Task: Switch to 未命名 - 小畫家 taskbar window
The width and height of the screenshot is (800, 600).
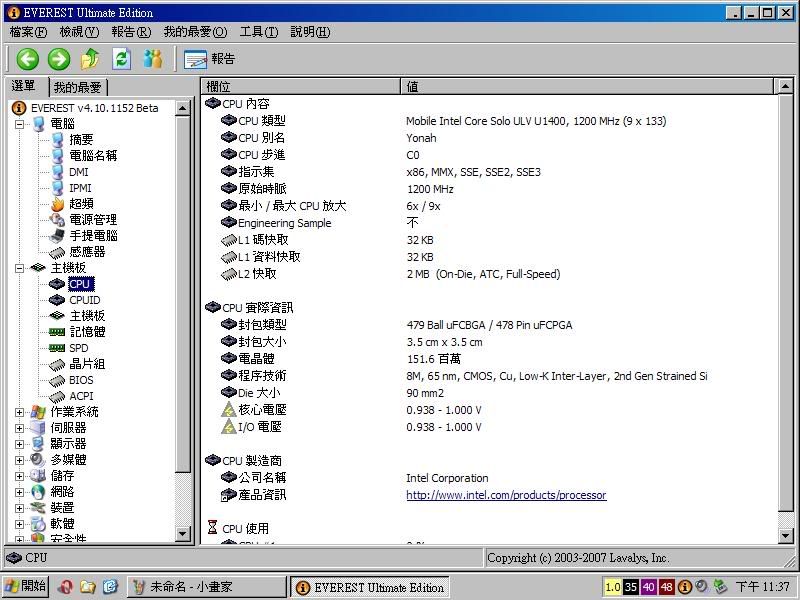Action: click(207, 587)
